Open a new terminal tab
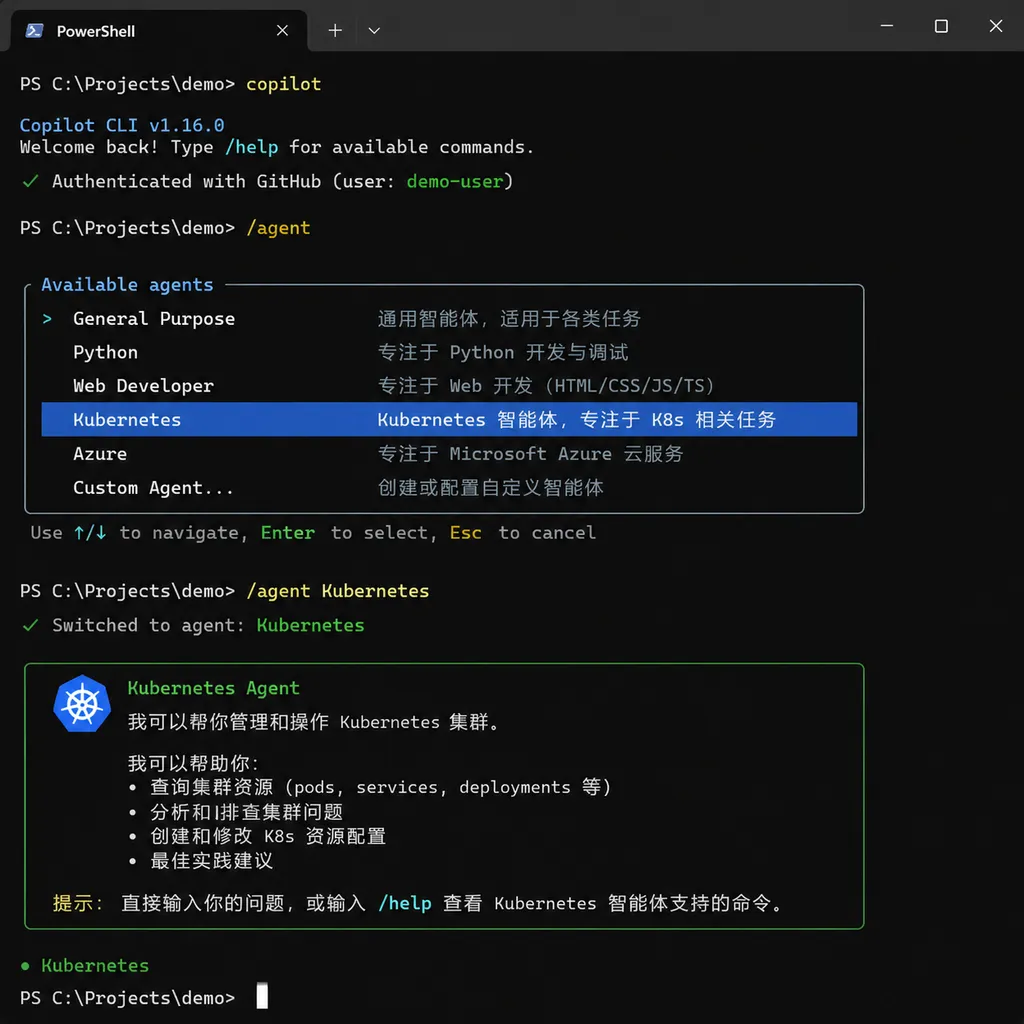Screen dimensions: 1024x1024 click(x=335, y=31)
